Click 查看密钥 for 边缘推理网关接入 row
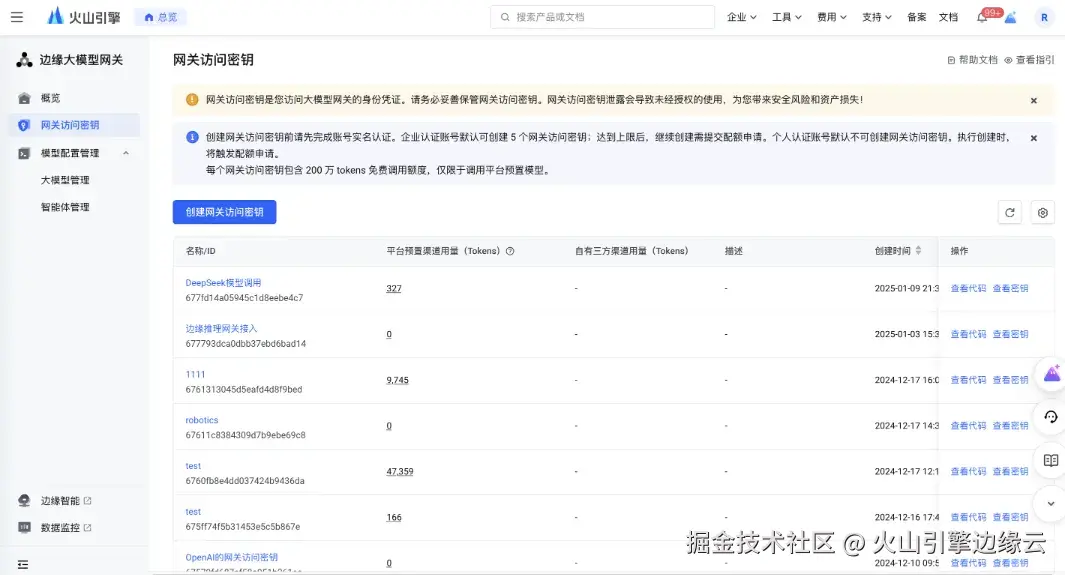Viewport: 1065px width, 575px height. click(x=1011, y=334)
